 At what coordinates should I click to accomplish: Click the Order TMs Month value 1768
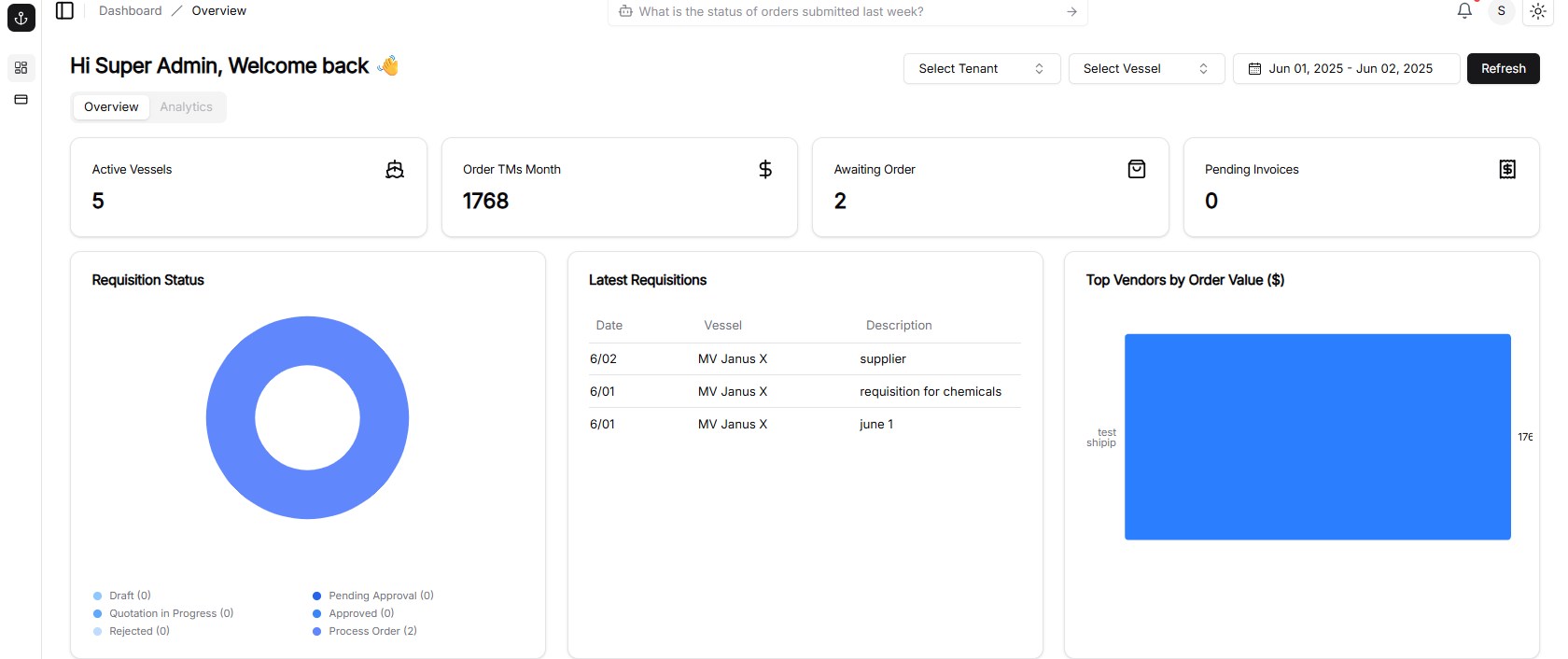[485, 201]
